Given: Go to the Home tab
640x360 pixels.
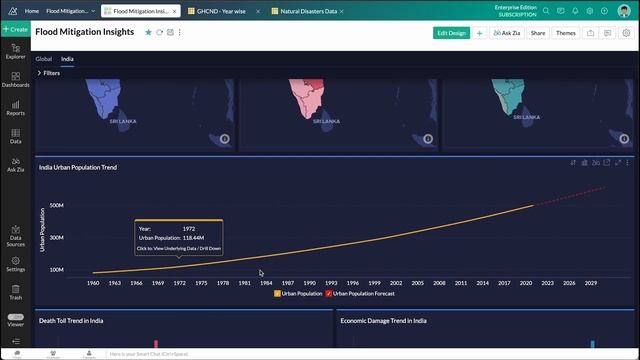Looking at the screenshot, I should [31, 11].
